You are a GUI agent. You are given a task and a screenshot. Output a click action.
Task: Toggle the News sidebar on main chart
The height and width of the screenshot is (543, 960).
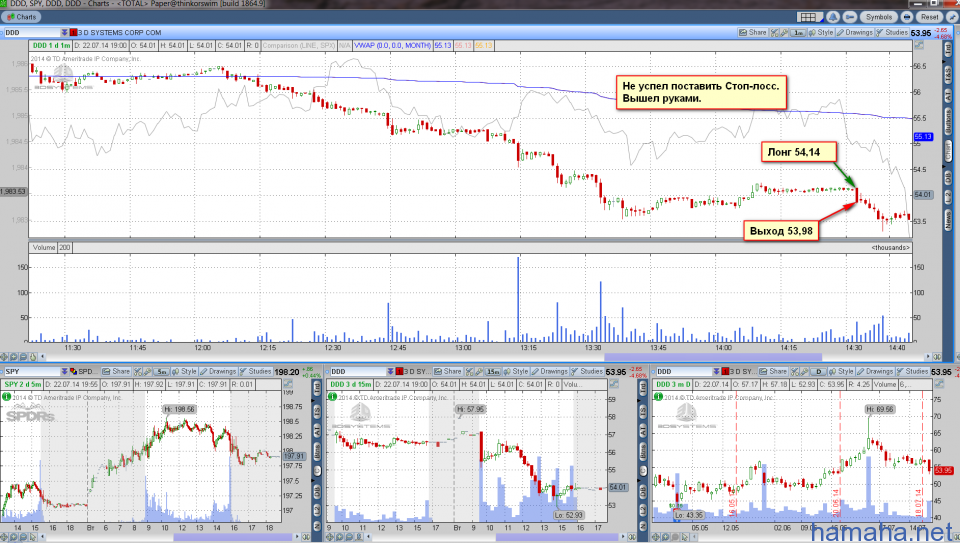[948, 220]
